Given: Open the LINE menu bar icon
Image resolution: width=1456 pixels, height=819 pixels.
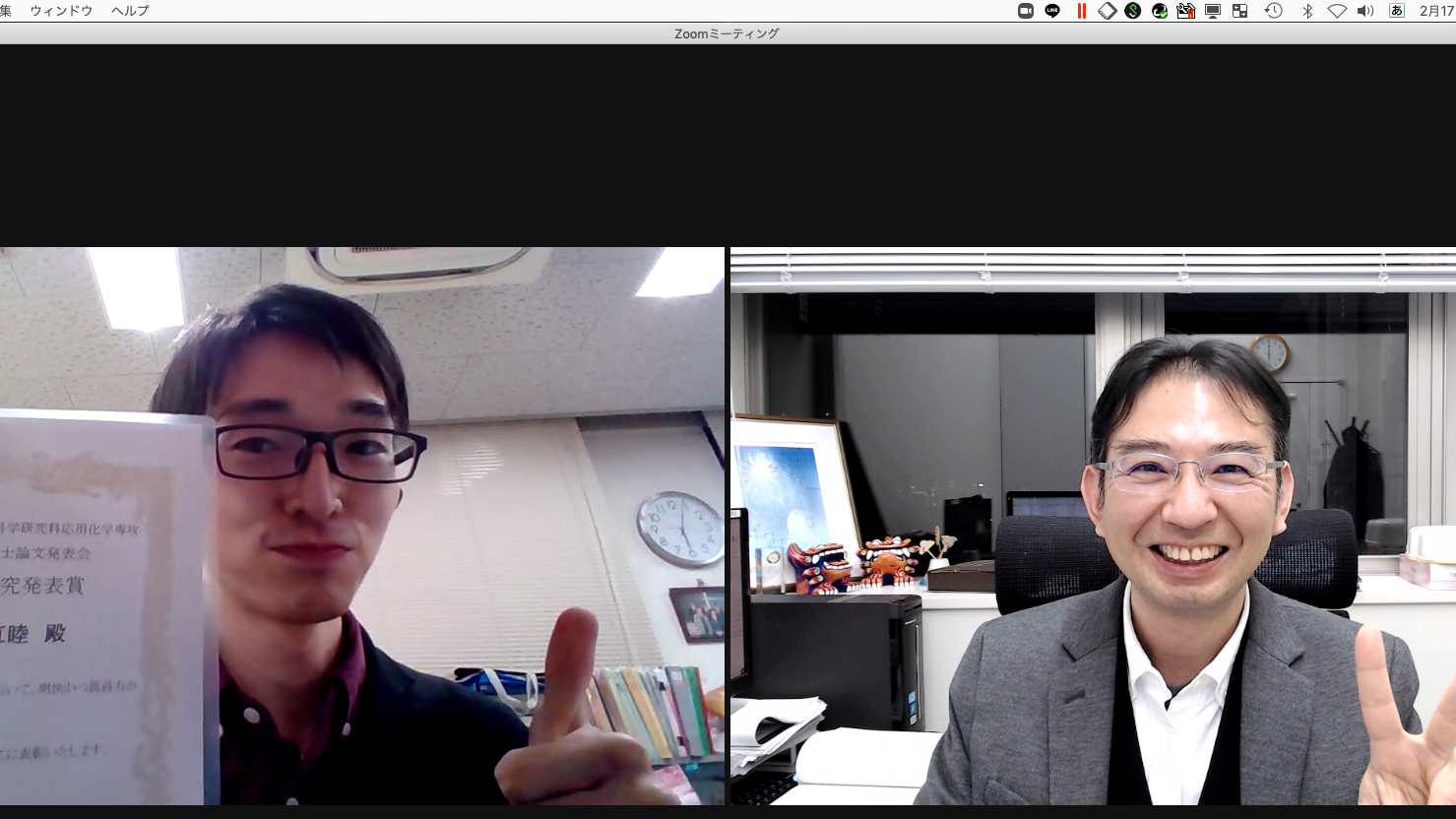Looking at the screenshot, I should (x=1052, y=11).
